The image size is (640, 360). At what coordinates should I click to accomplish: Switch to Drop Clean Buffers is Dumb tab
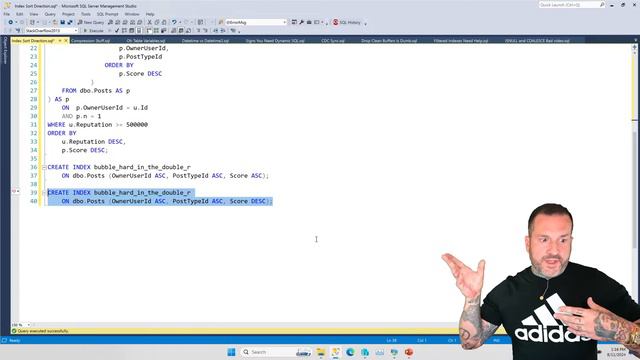tap(389, 40)
